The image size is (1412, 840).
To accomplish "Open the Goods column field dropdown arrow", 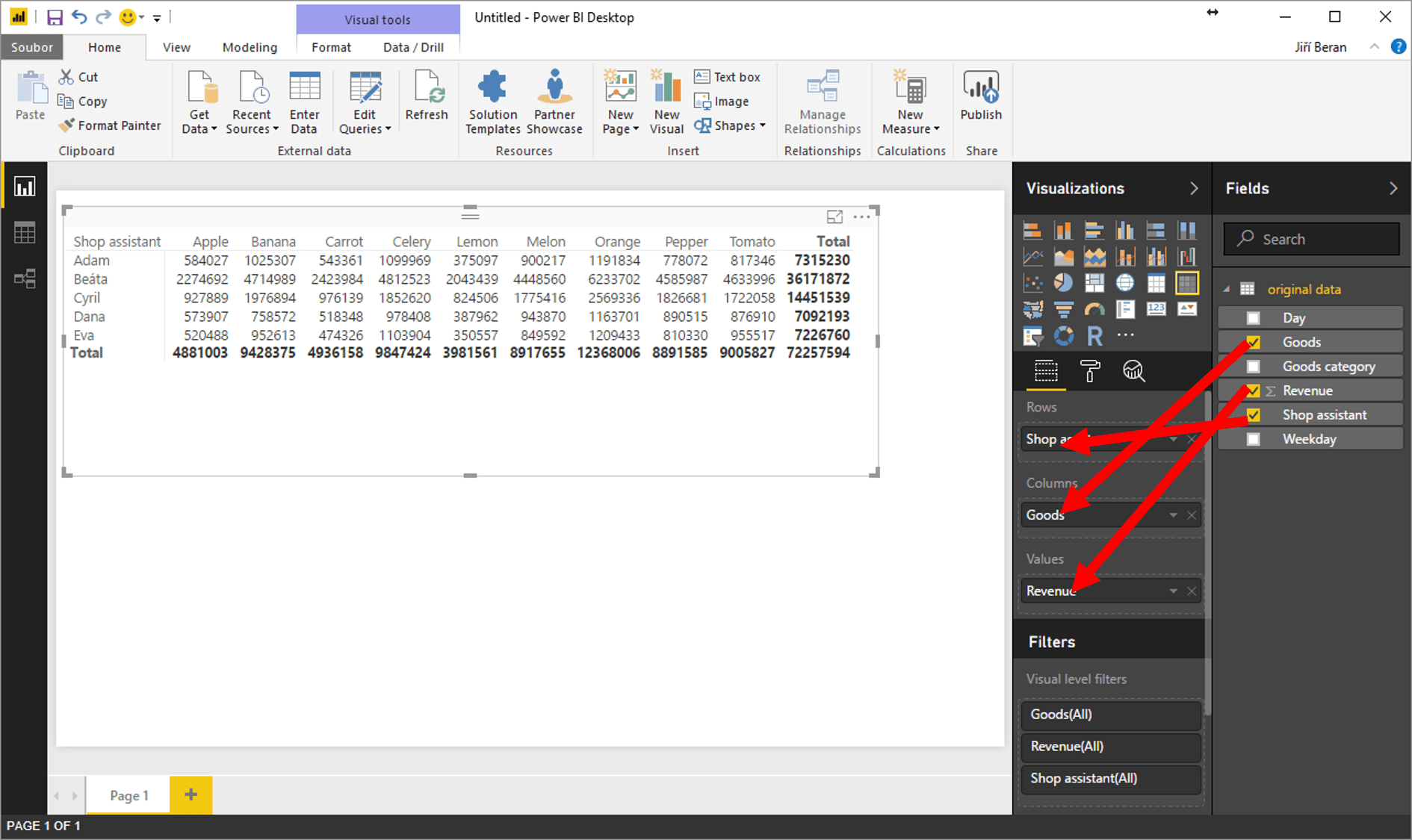I will point(1173,515).
